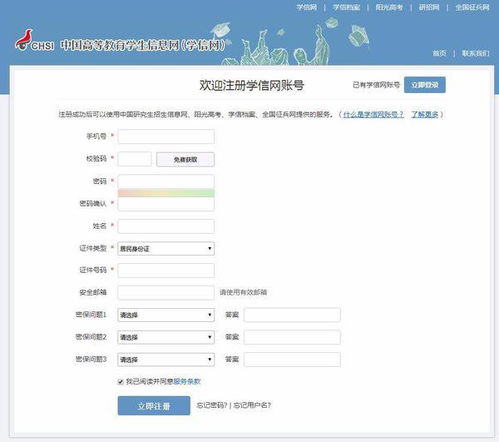The image size is (499, 442).
Task: Go to the 首页 home link
Action: coord(439,53)
